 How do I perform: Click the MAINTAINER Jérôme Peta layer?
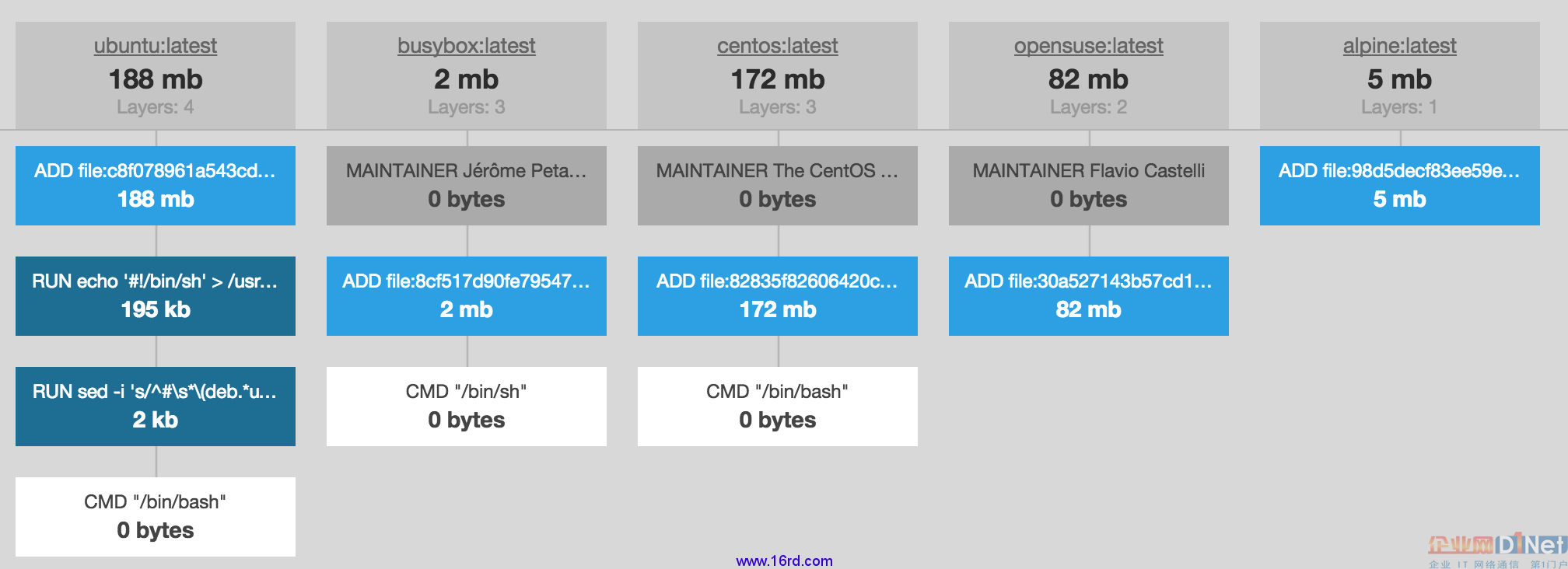coord(467,186)
